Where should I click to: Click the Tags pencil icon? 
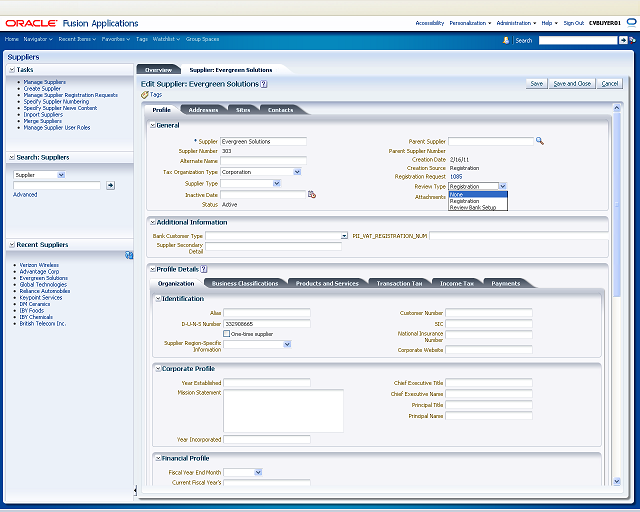point(144,95)
